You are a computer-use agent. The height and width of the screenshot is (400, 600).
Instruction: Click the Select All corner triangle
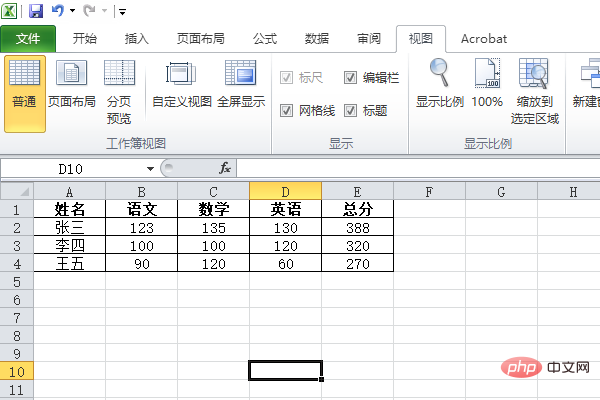[x=17, y=191]
